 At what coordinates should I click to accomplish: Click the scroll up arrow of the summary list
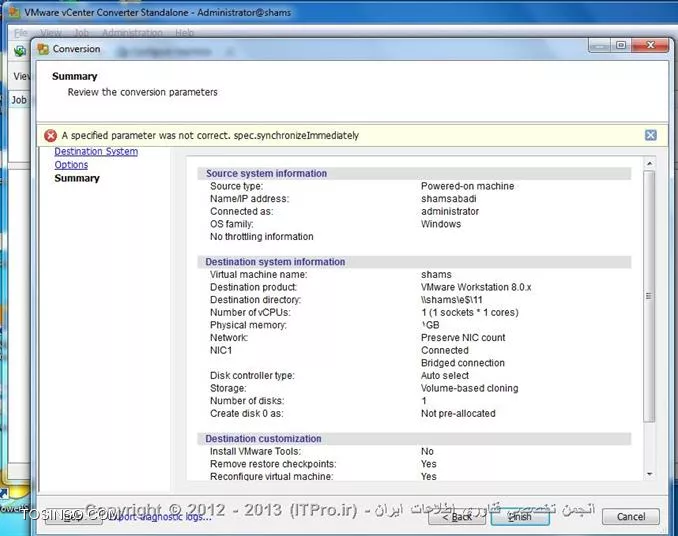click(x=649, y=164)
